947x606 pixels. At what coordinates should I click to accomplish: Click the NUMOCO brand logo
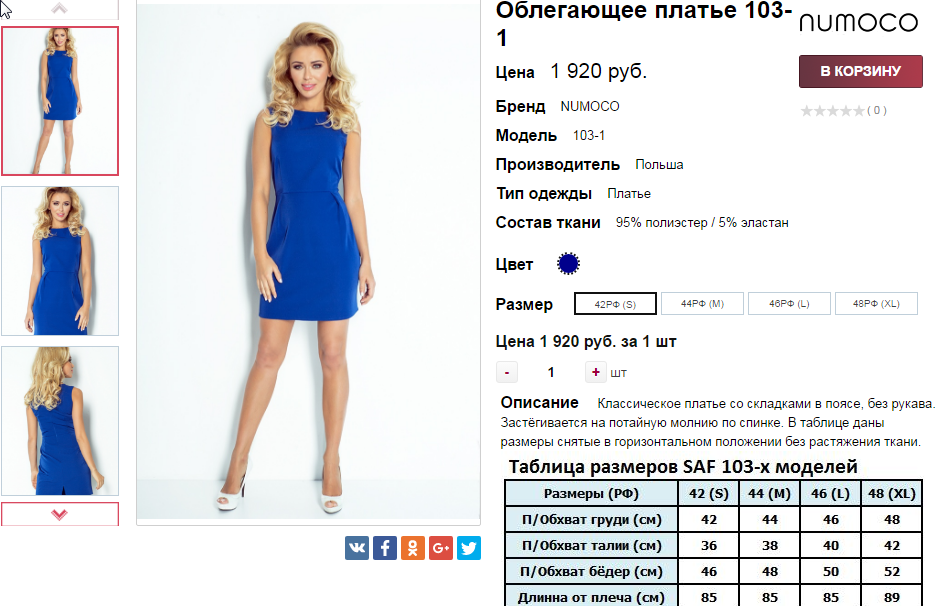pos(858,23)
